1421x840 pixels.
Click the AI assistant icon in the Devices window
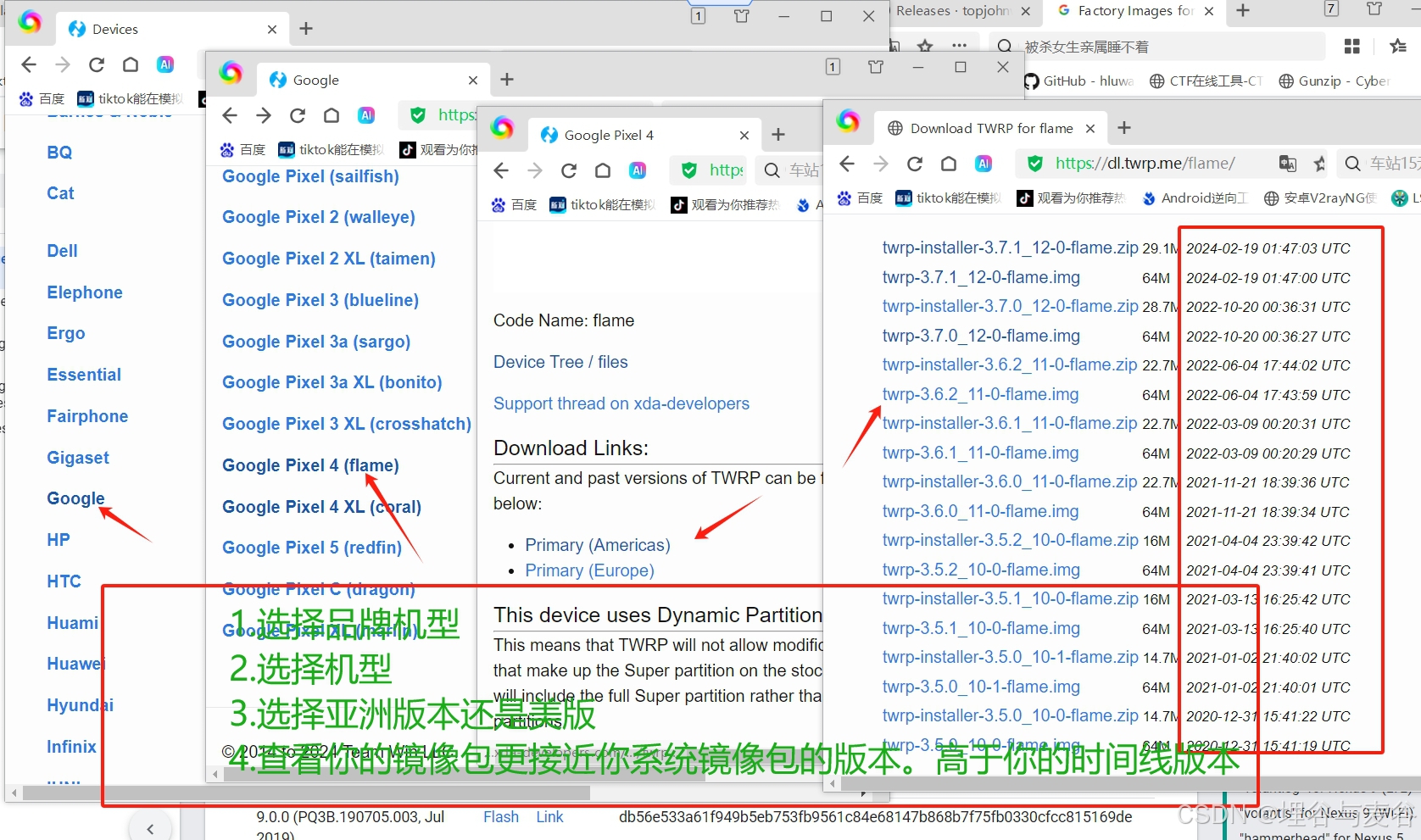(165, 64)
